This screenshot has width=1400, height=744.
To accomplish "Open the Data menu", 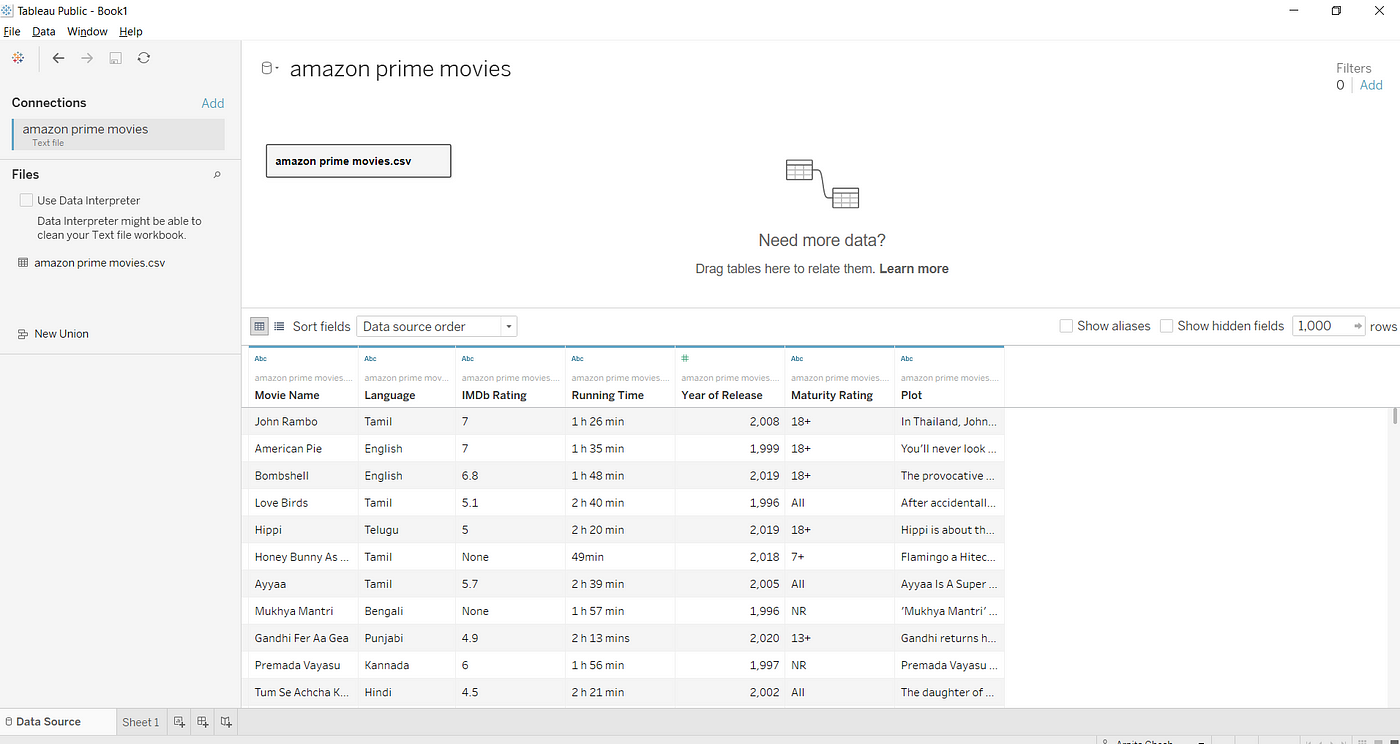I will pos(44,32).
